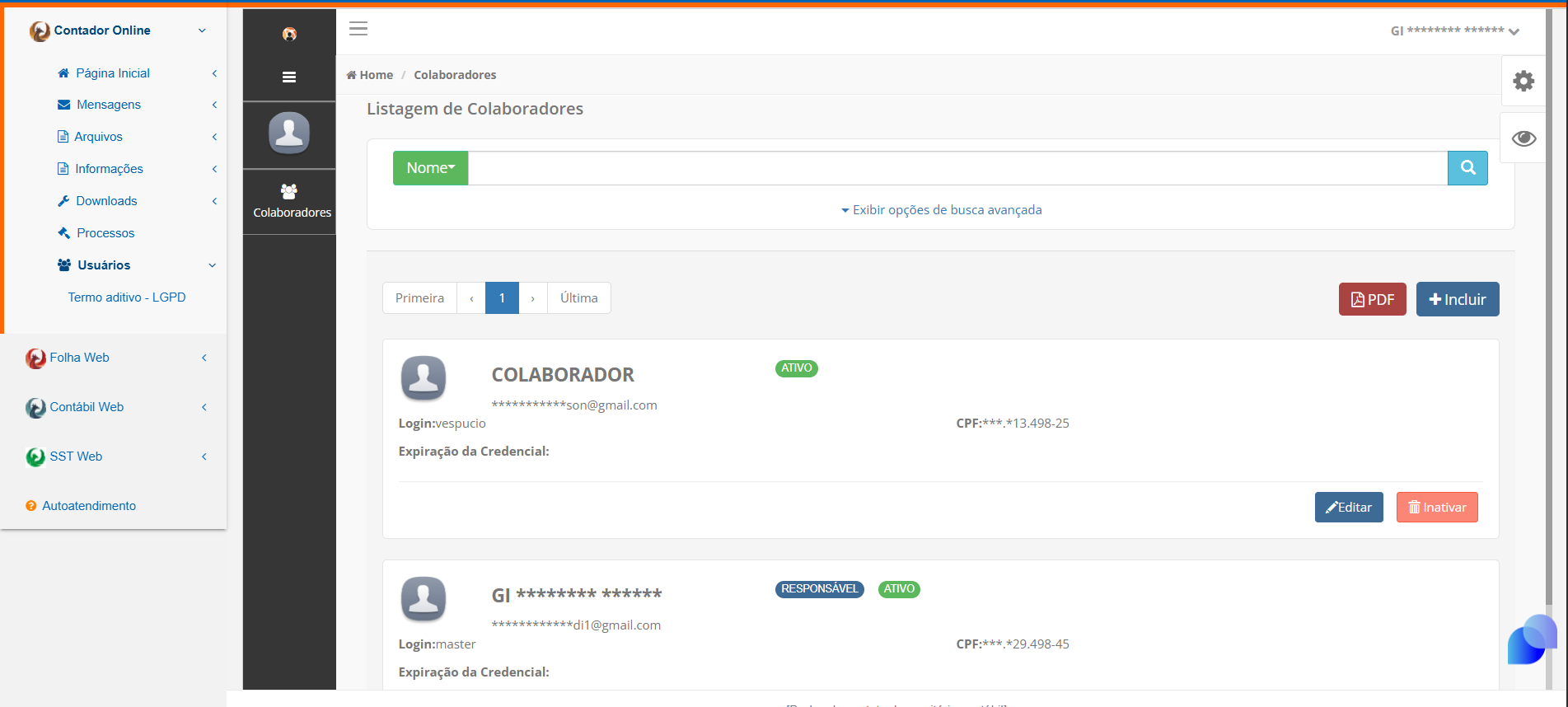The image size is (1568, 707).
Task: Go to previous page arrow
Action: coord(471,298)
